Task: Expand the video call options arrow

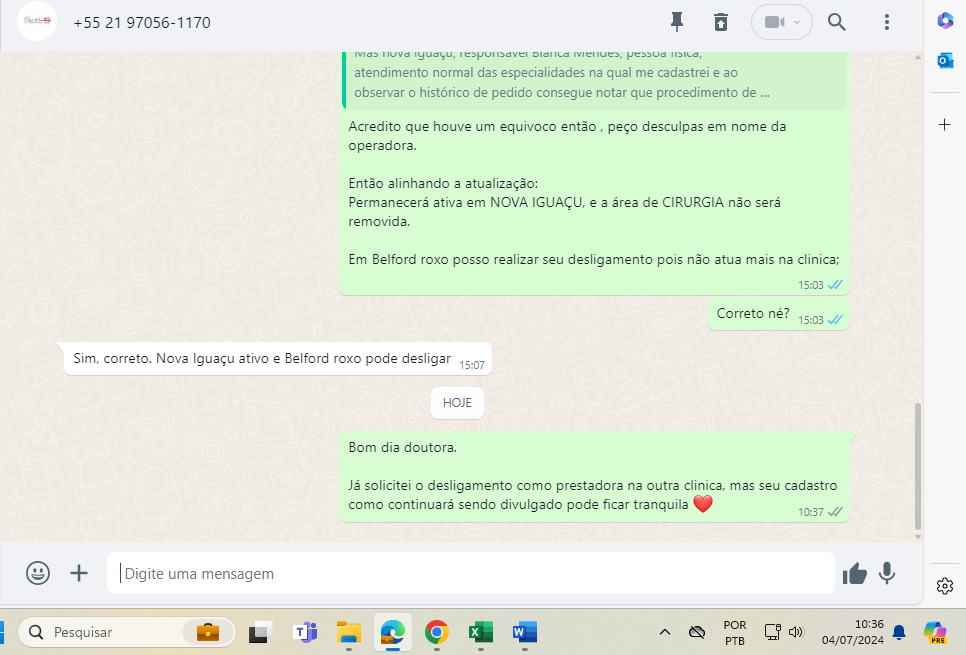Action: tap(797, 22)
